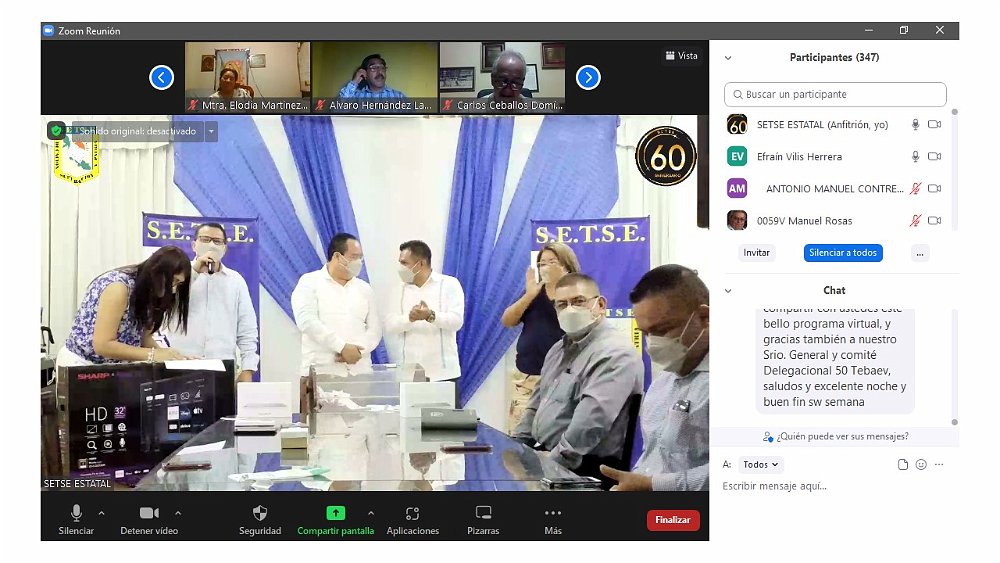The width and height of the screenshot is (1000, 563).
Task: Click the Más three-dots icon in toolbar
Action: pos(552,514)
